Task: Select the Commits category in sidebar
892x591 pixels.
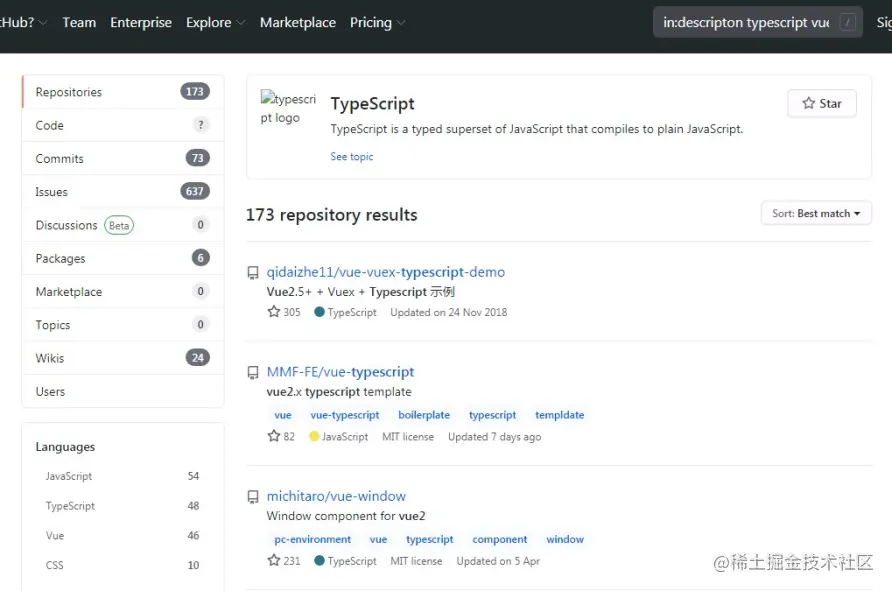Action: [x=60, y=158]
